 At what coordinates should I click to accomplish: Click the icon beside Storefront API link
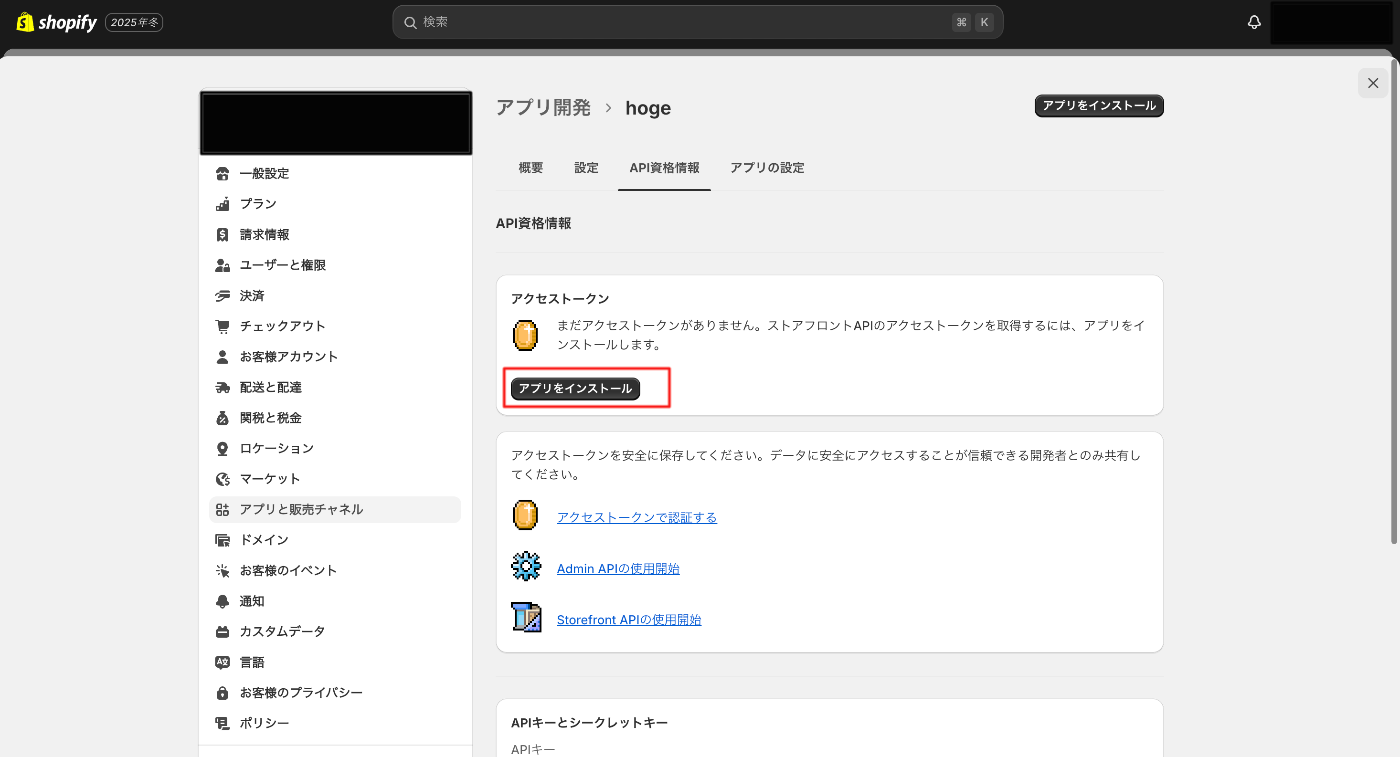(x=526, y=618)
